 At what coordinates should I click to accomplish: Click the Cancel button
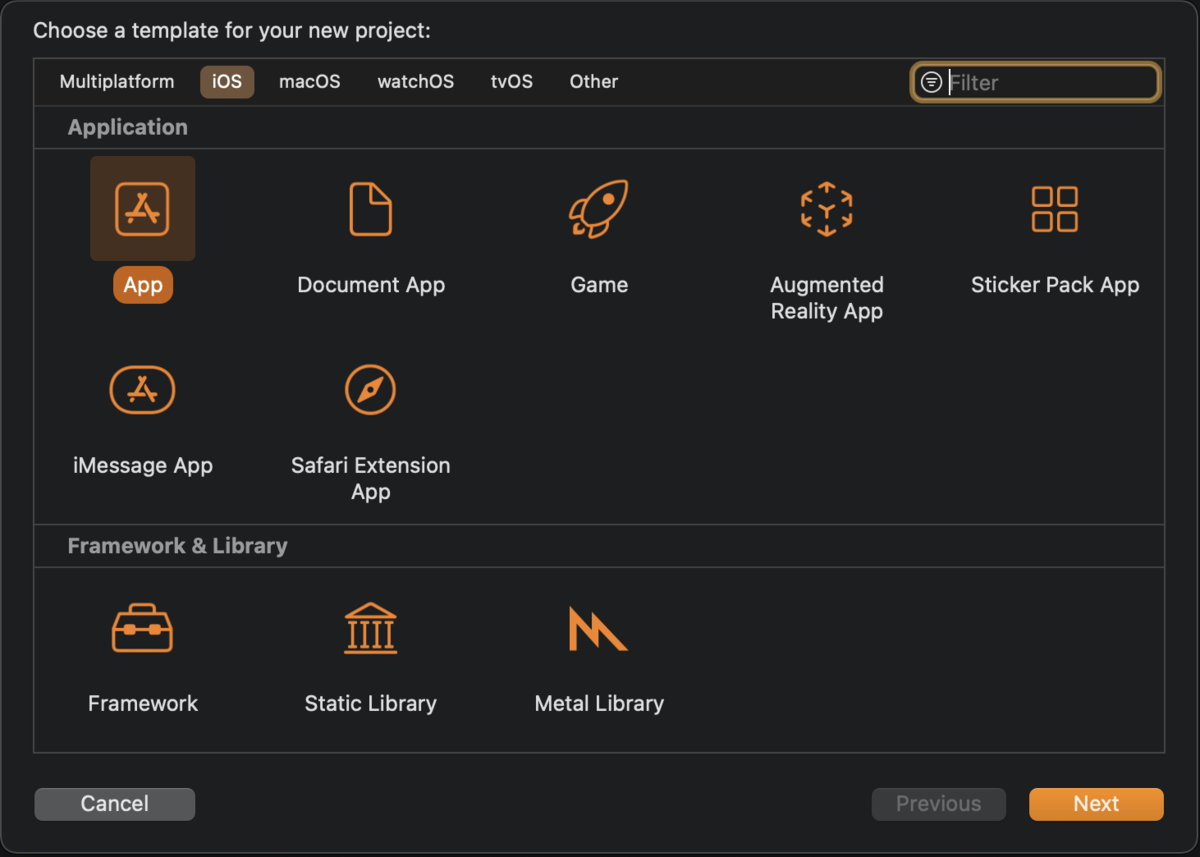point(115,804)
